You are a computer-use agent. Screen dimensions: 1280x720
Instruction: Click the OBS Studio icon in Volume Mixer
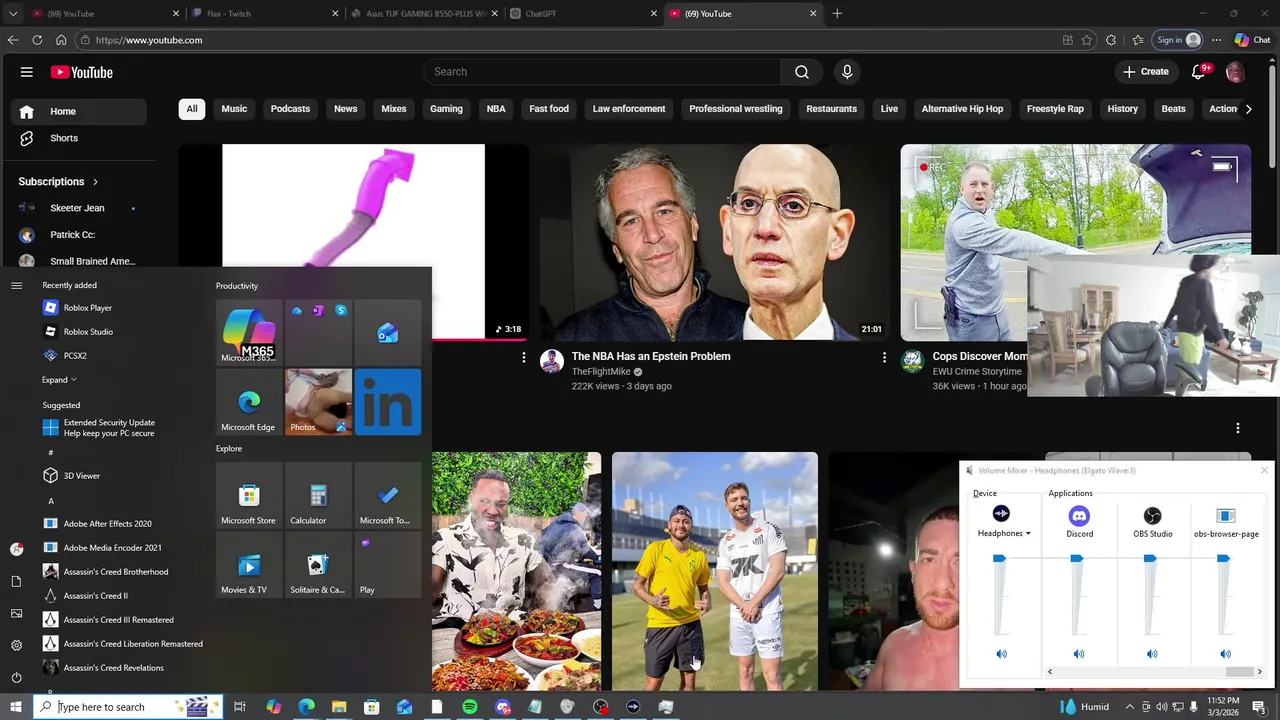click(x=1152, y=516)
